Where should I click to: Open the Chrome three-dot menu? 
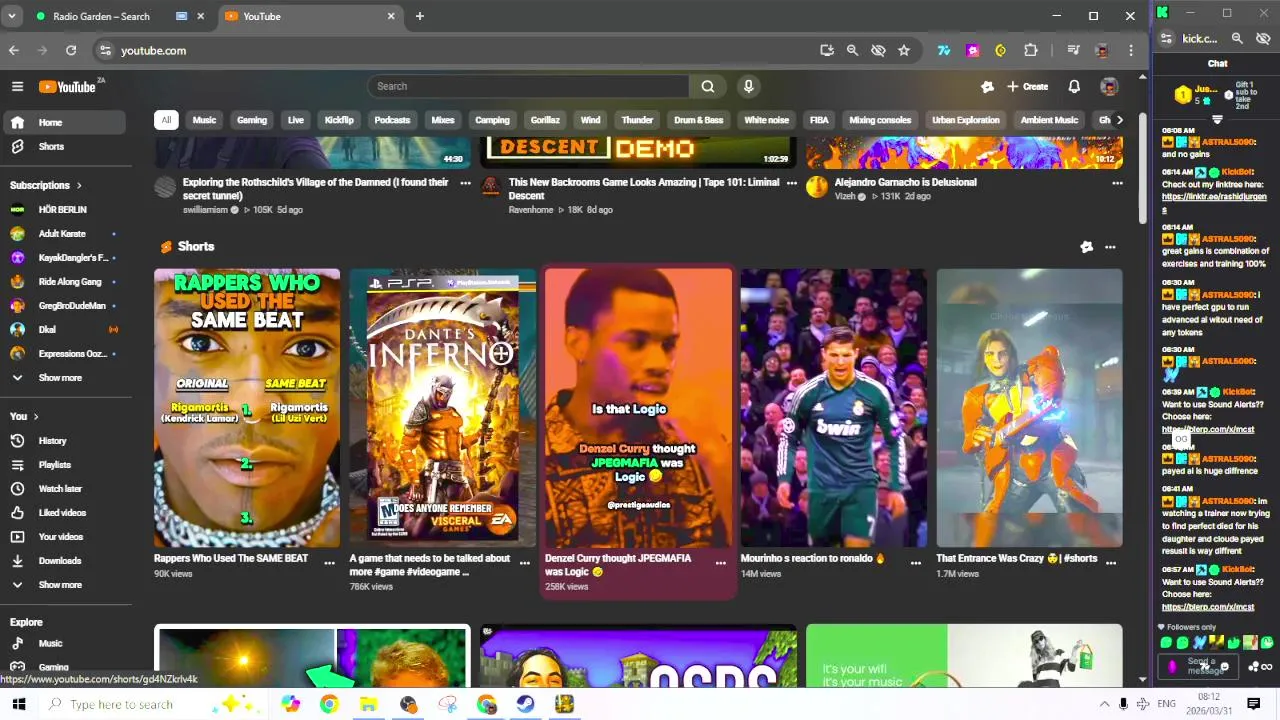click(1131, 50)
